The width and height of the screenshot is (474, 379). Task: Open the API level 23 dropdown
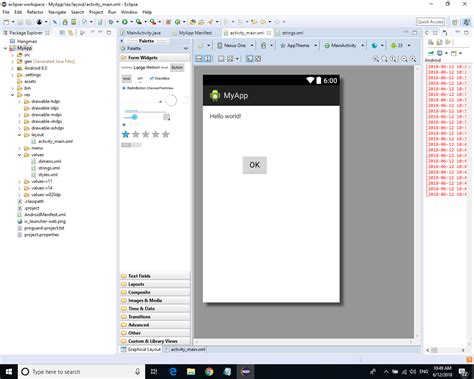click(400, 45)
